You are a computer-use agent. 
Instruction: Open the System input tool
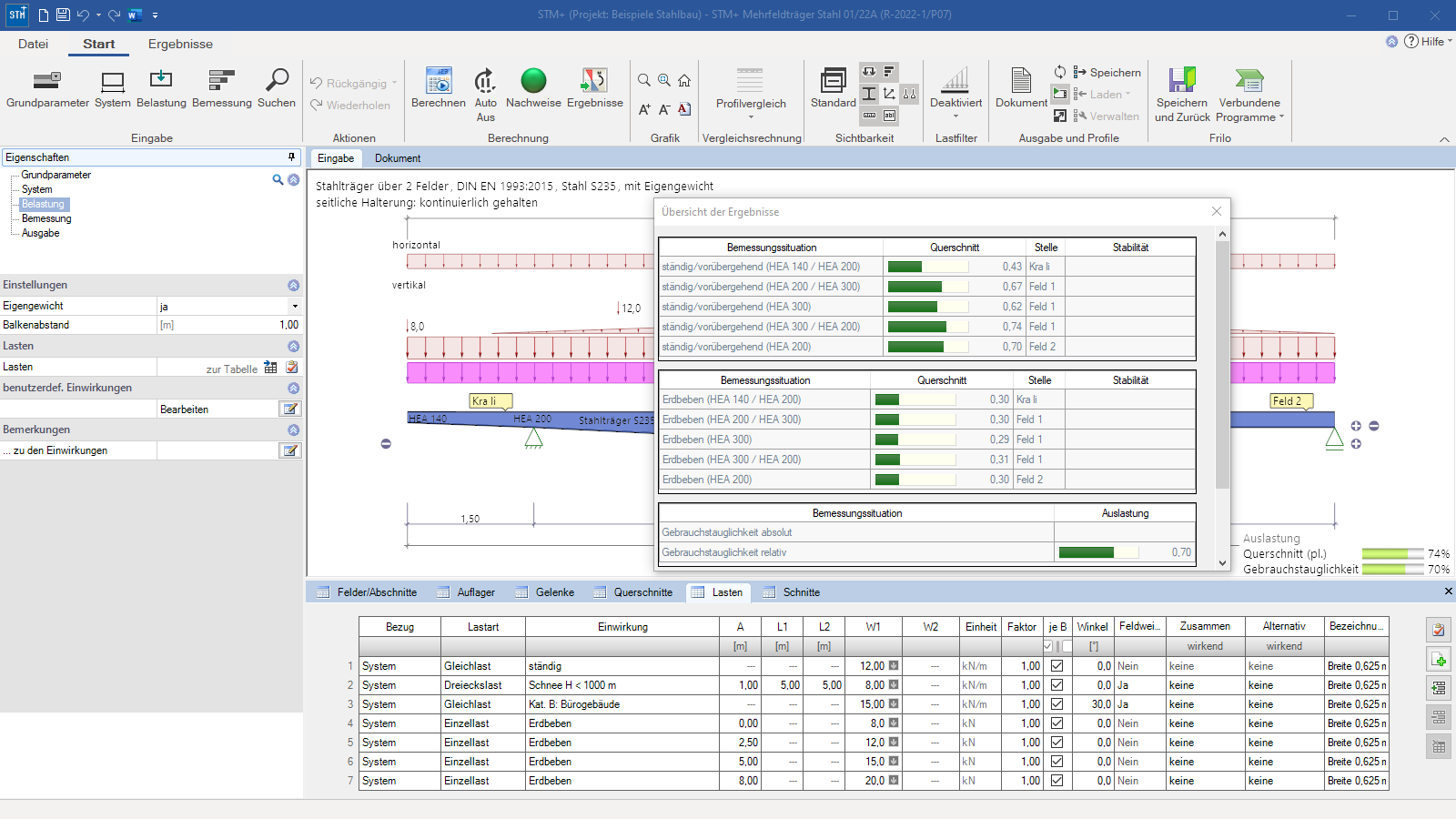click(113, 89)
